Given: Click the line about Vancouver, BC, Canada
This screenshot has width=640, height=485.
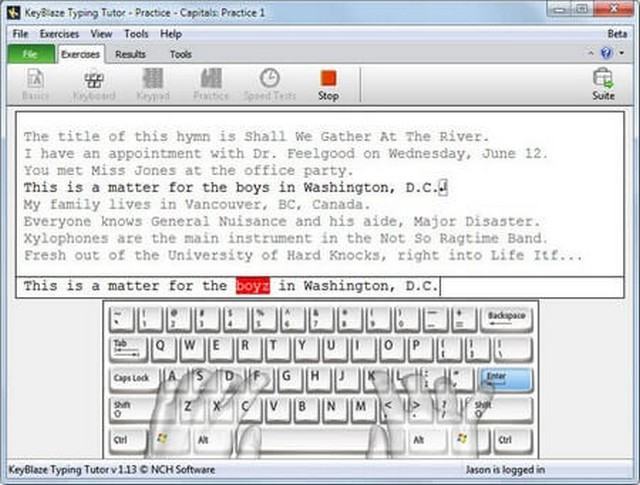Looking at the screenshot, I should tap(197, 204).
